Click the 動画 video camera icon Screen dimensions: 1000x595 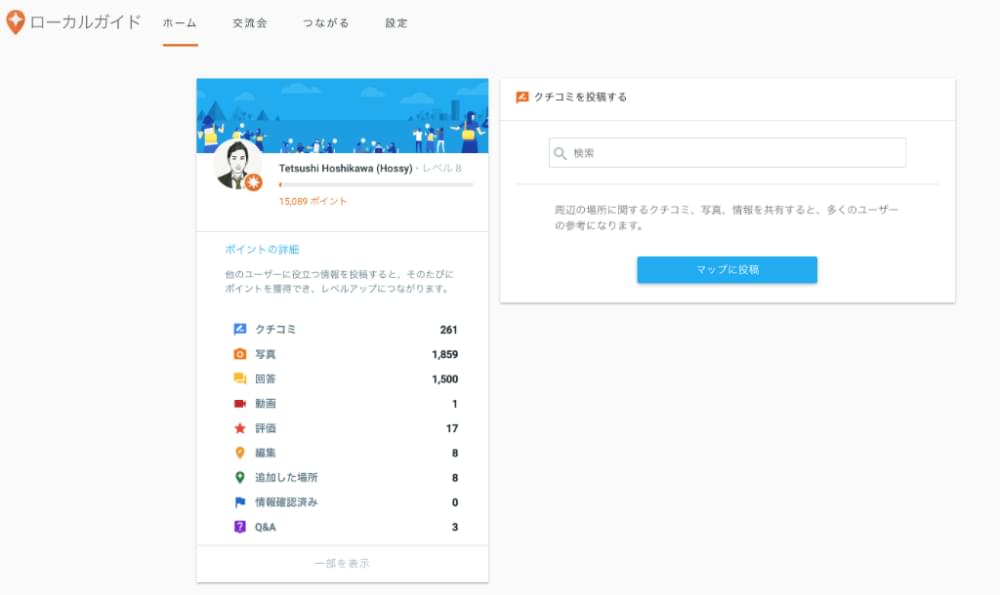click(240, 404)
